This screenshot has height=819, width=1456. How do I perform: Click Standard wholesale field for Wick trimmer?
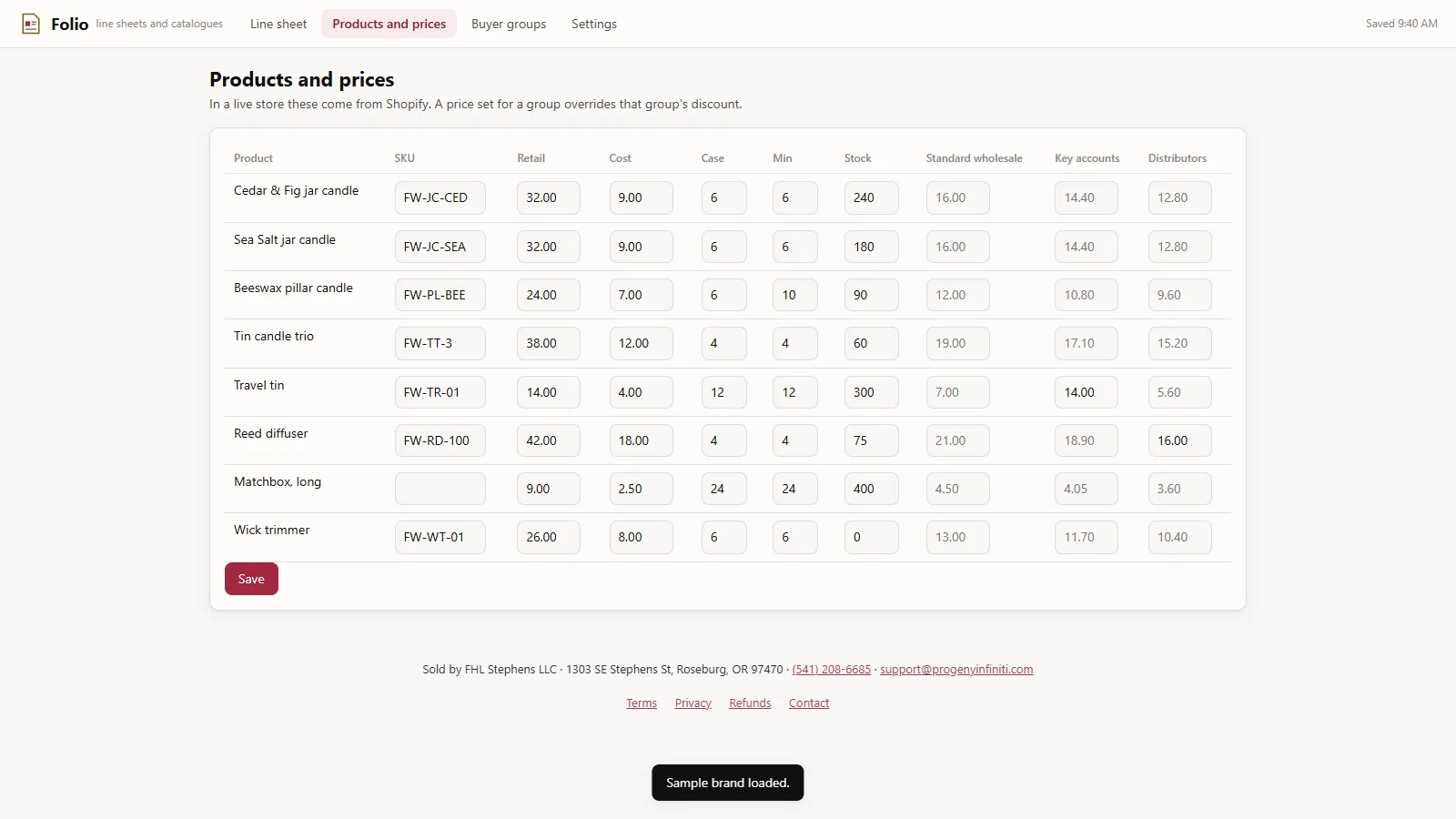click(x=957, y=537)
